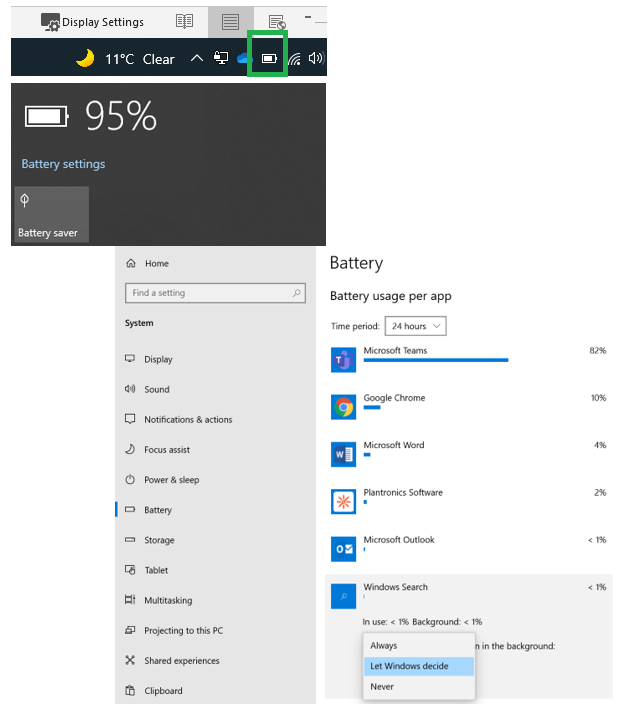The image size is (624, 714).
Task: Click the Microsoft Teams app icon
Action: point(343,360)
